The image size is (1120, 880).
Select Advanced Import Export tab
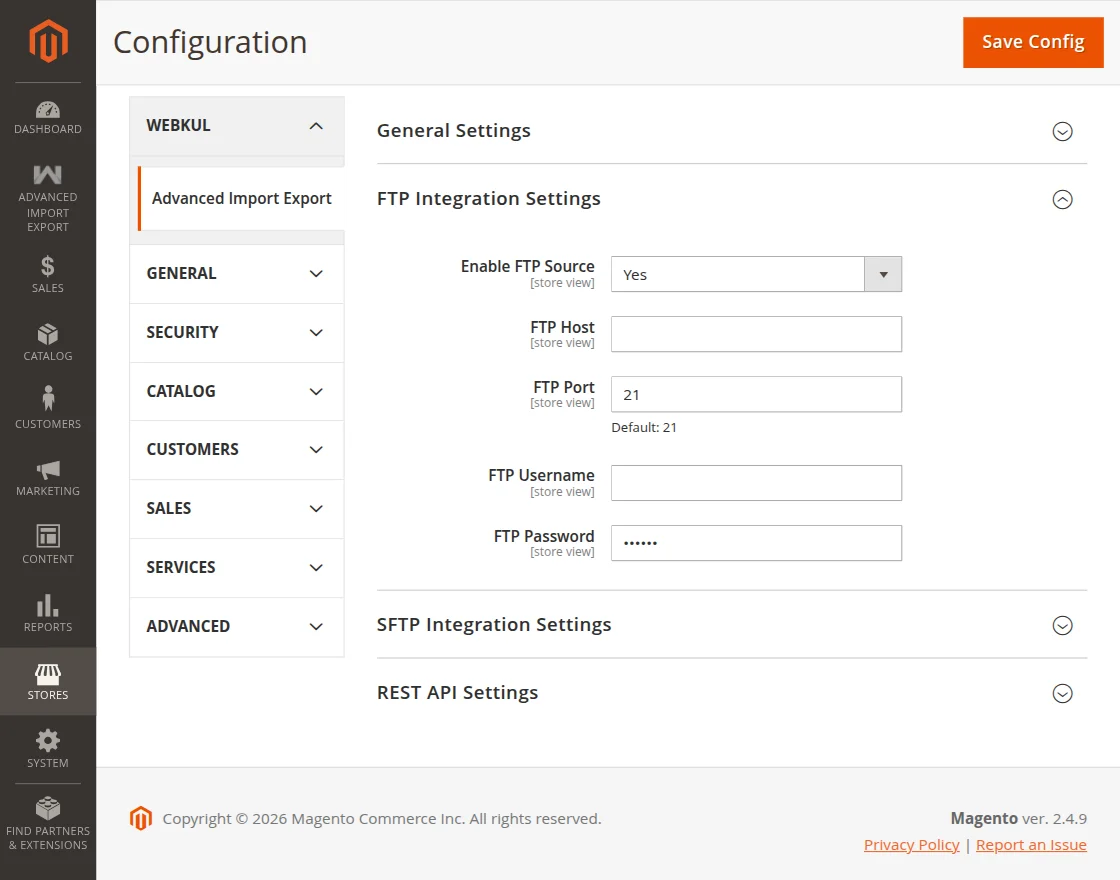coord(241,199)
